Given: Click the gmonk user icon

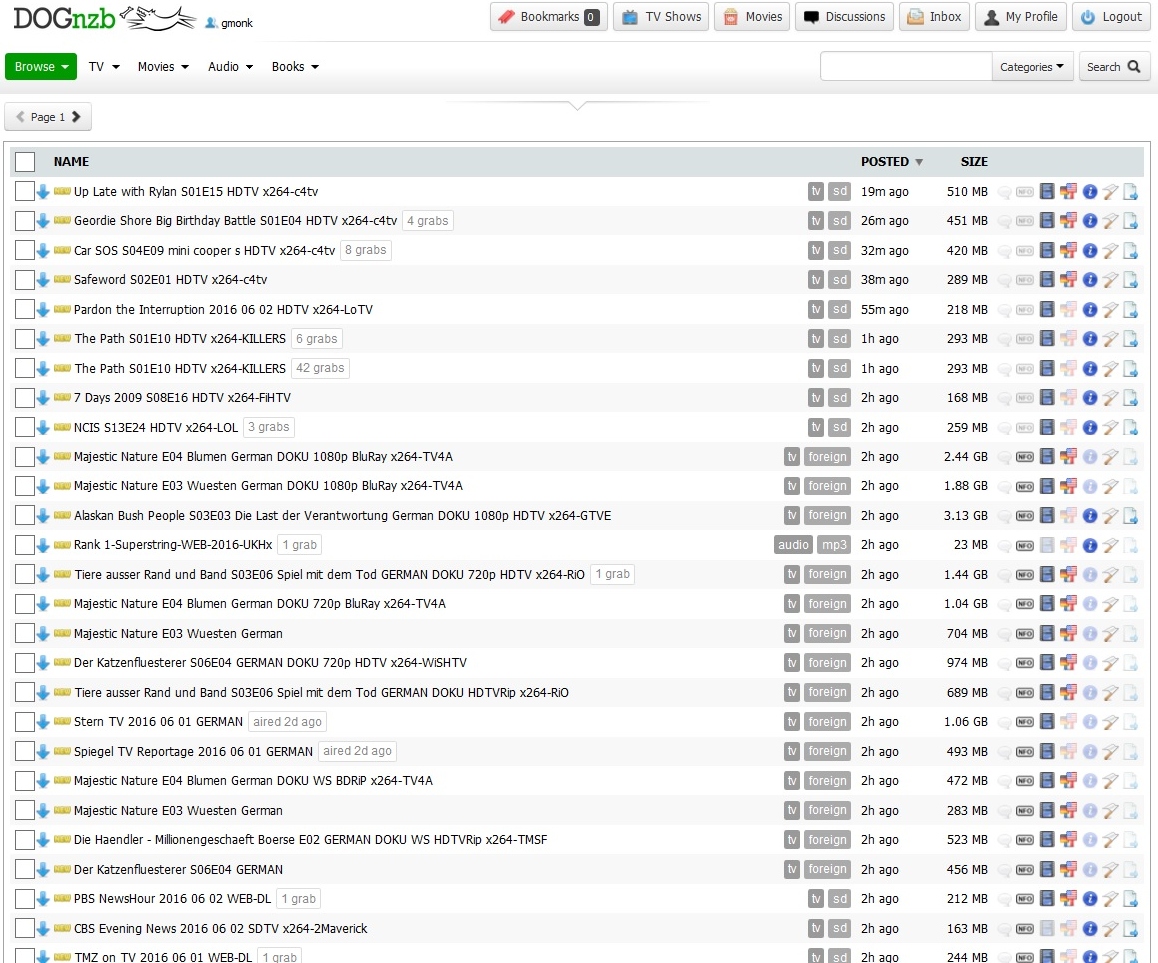Looking at the screenshot, I should click(x=210, y=23).
